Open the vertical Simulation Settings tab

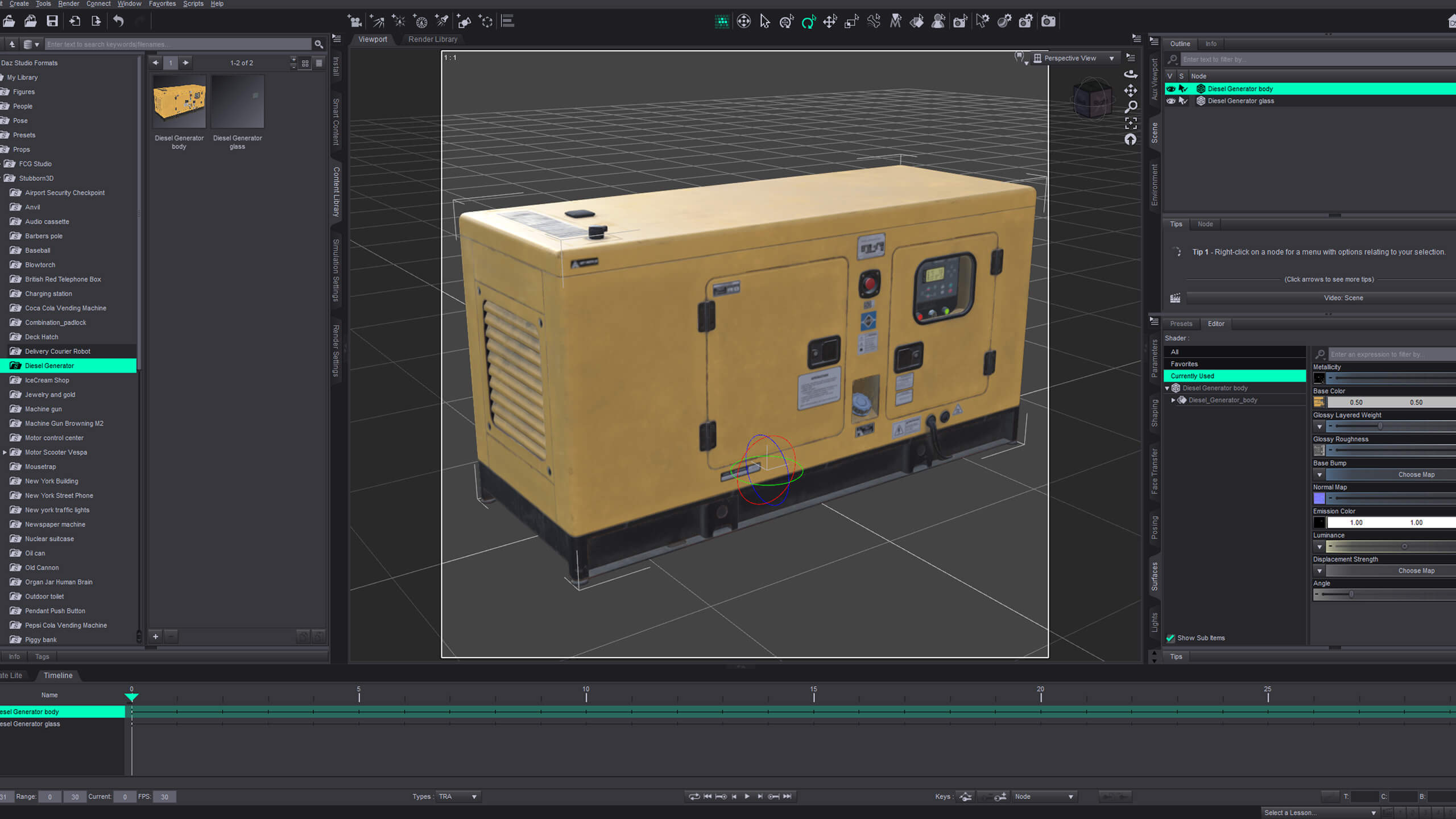click(x=336, y=270)
